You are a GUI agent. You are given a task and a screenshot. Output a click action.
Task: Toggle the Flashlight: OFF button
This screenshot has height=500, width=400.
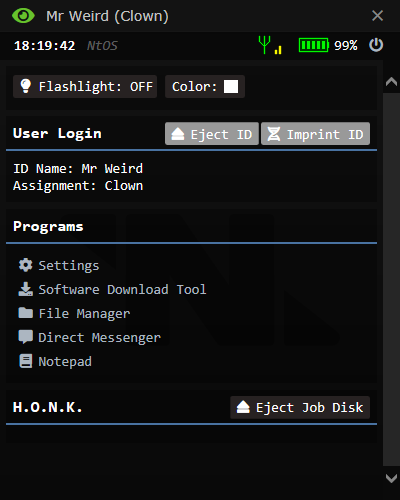[85, 87]
